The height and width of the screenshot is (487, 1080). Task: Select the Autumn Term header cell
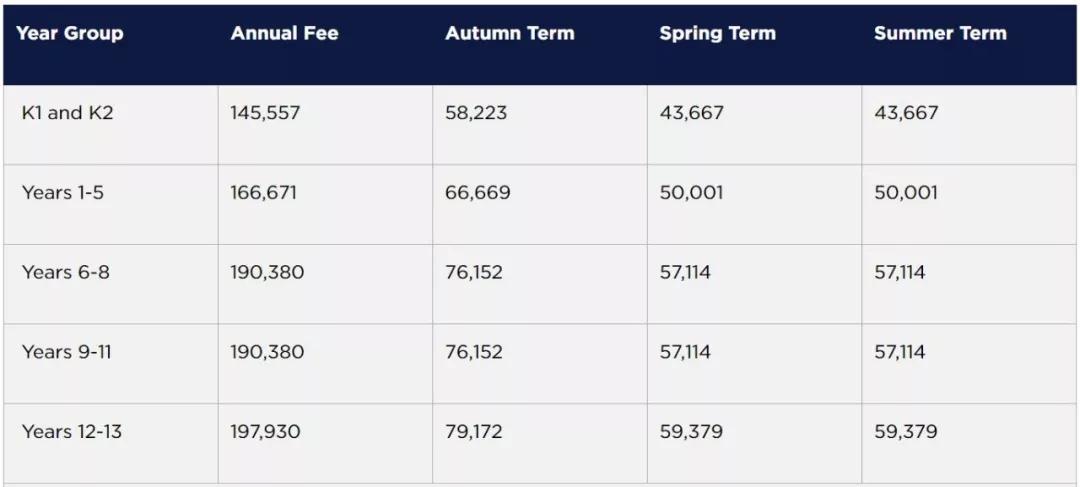coord(510,33)
